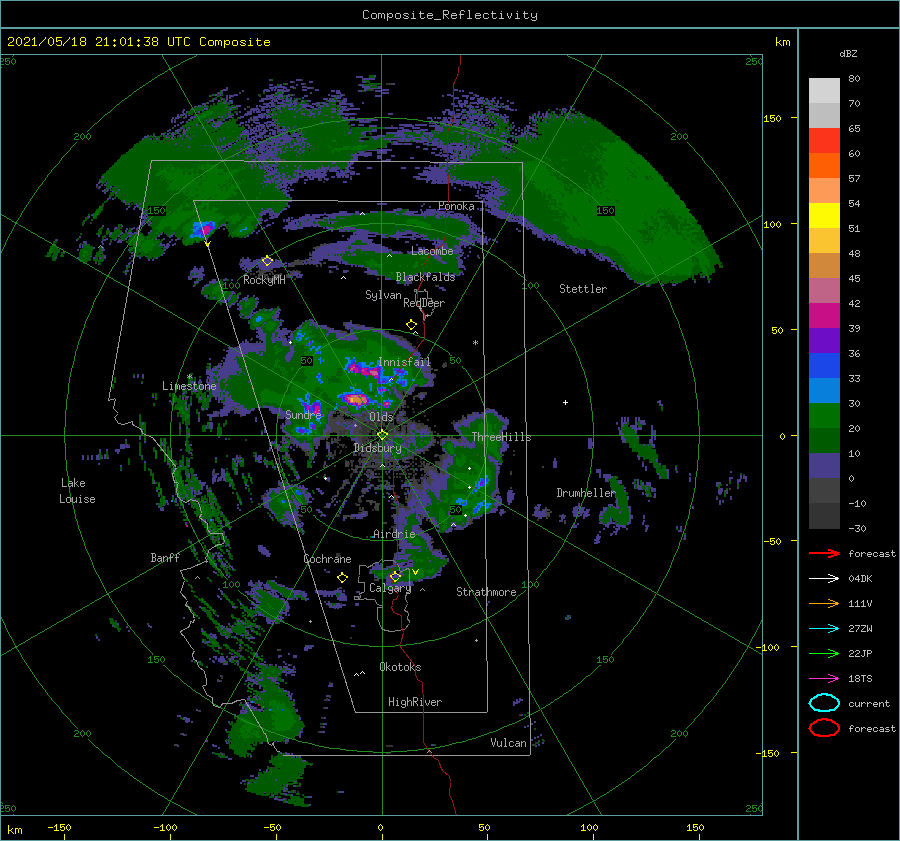Click the yellow radar-center diamond at Didsbury
The image size is (900, 841).
[x=382, y=435]
